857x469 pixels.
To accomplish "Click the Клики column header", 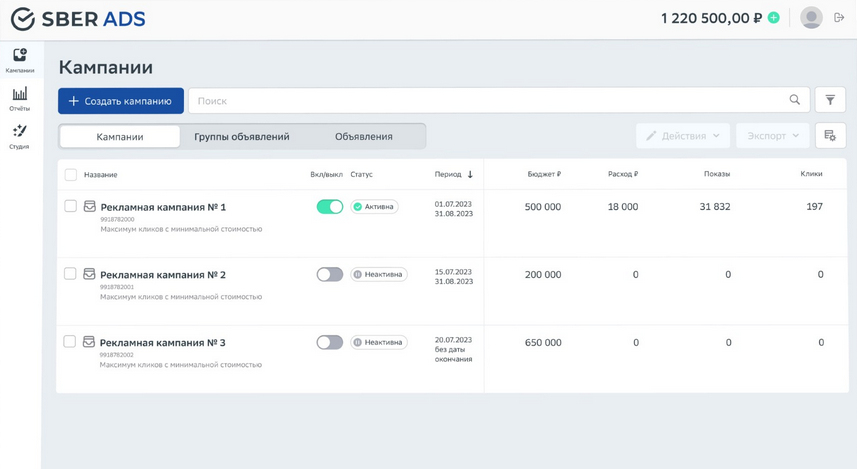I will (812, 174).
